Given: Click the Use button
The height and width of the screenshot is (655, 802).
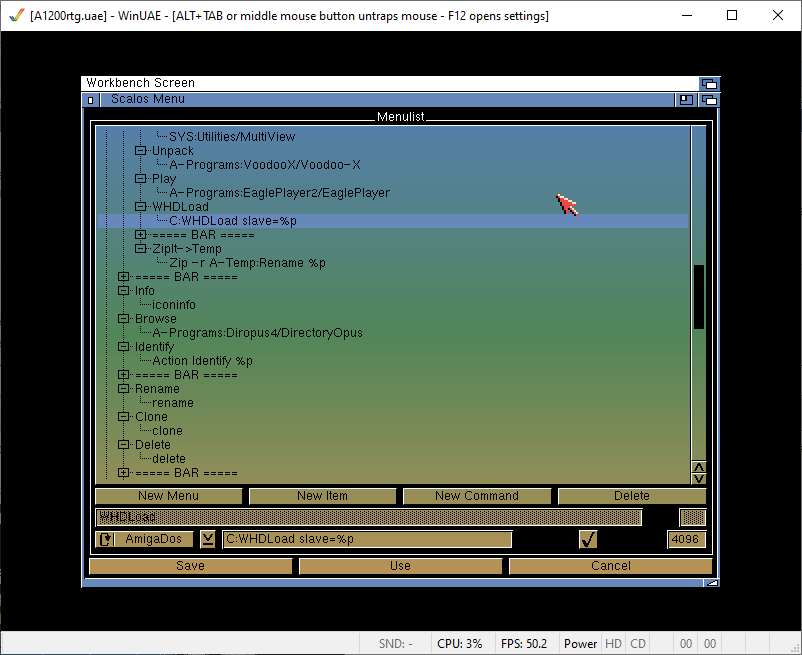Looking at the screenshot, I should coord(400,566).
